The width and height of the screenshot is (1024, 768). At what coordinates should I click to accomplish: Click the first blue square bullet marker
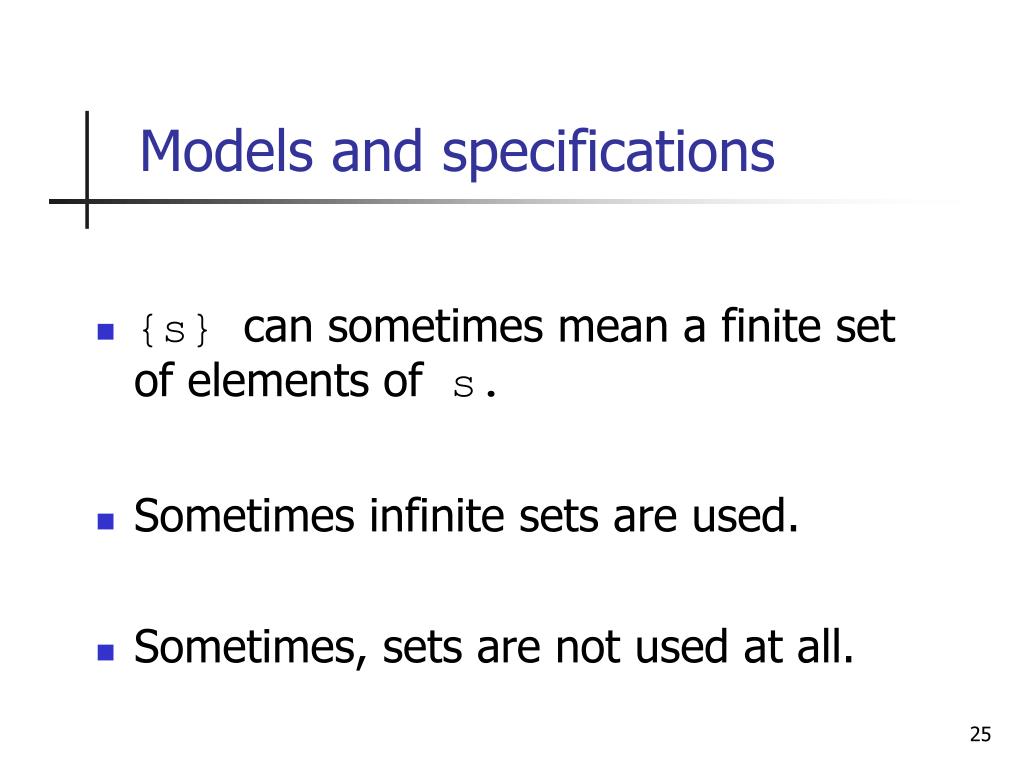[x=106, y=332]
